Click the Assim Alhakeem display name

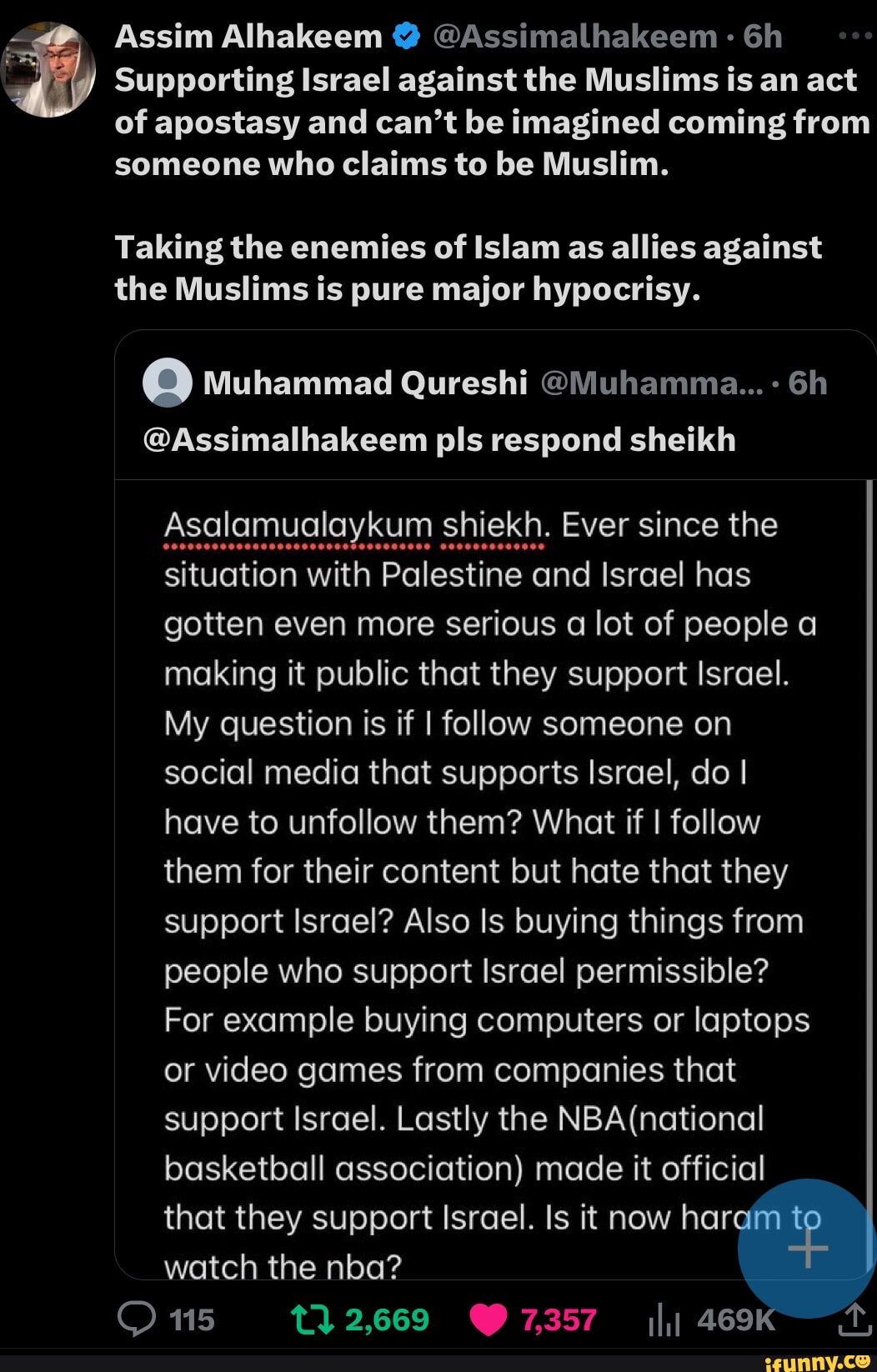click(x=248, y=37)
